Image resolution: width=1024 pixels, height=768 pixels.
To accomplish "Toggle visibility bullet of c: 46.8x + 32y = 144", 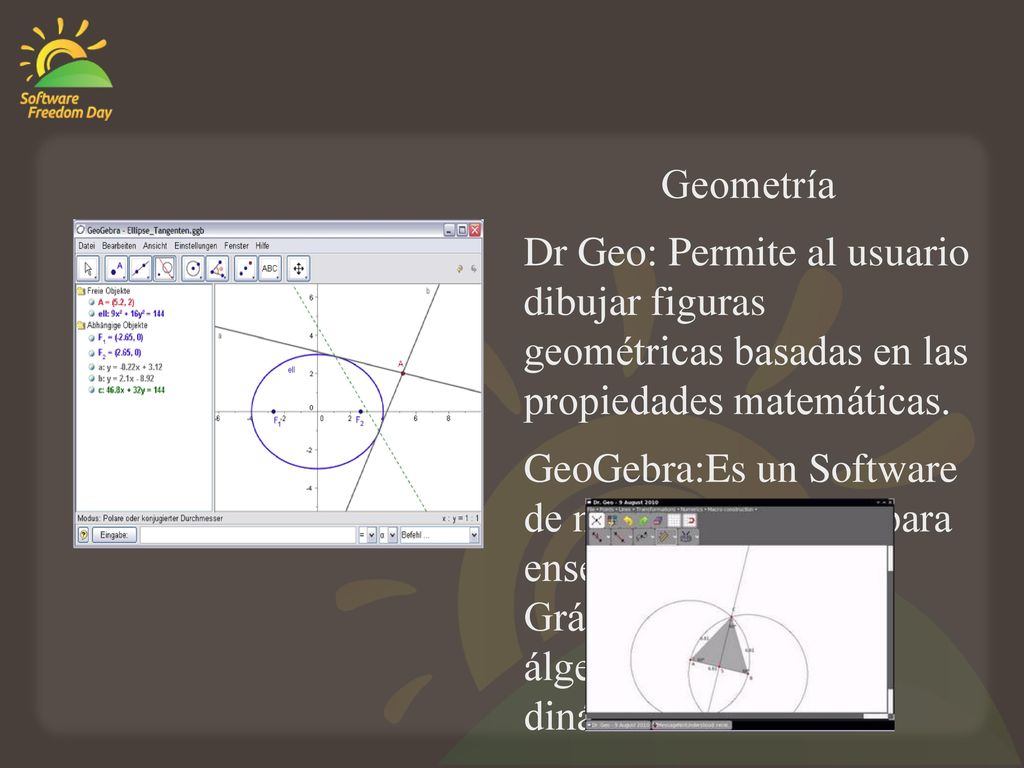I will point(91,391).
